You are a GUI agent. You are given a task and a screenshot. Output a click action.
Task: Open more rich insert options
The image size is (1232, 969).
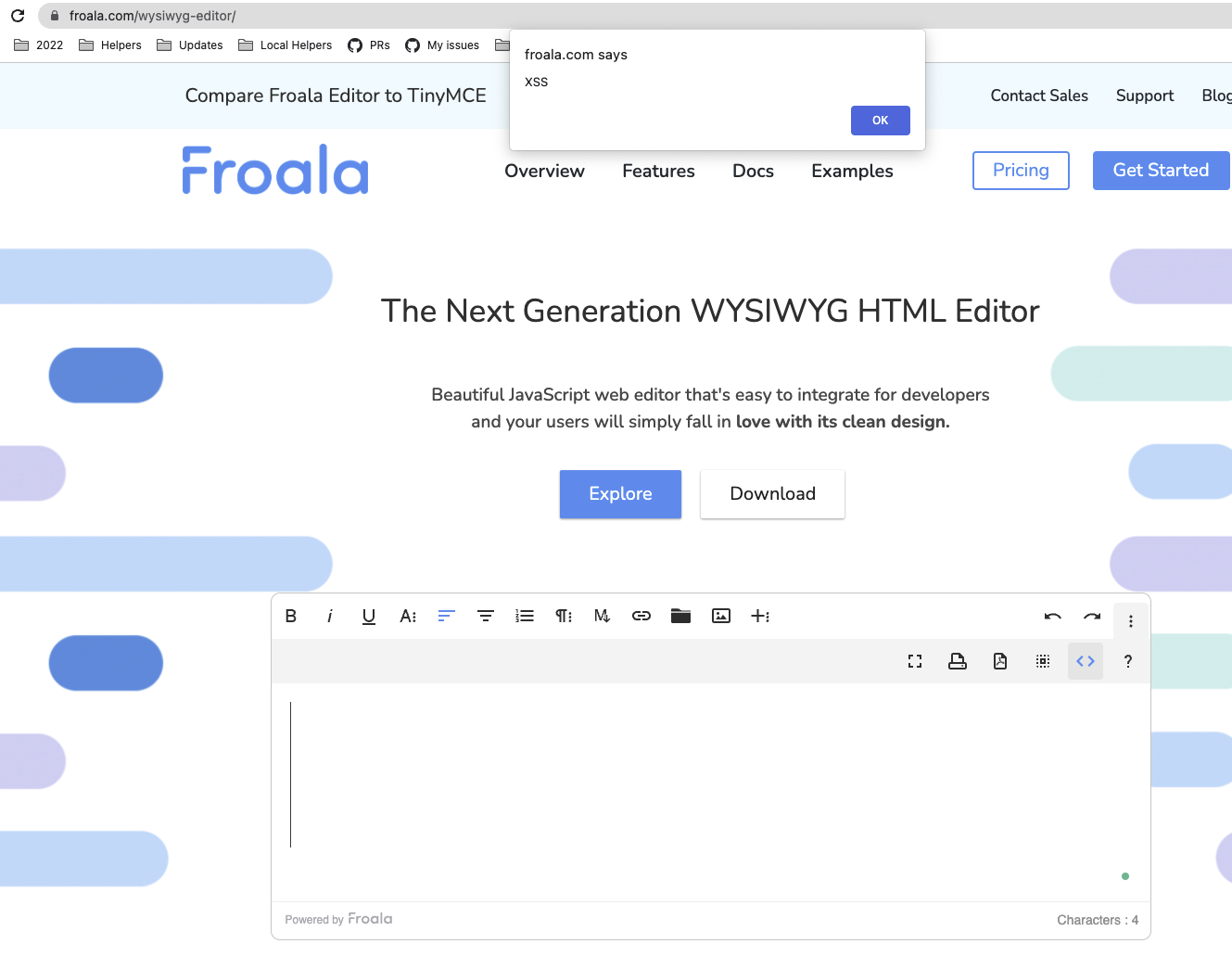coord(760,616)
